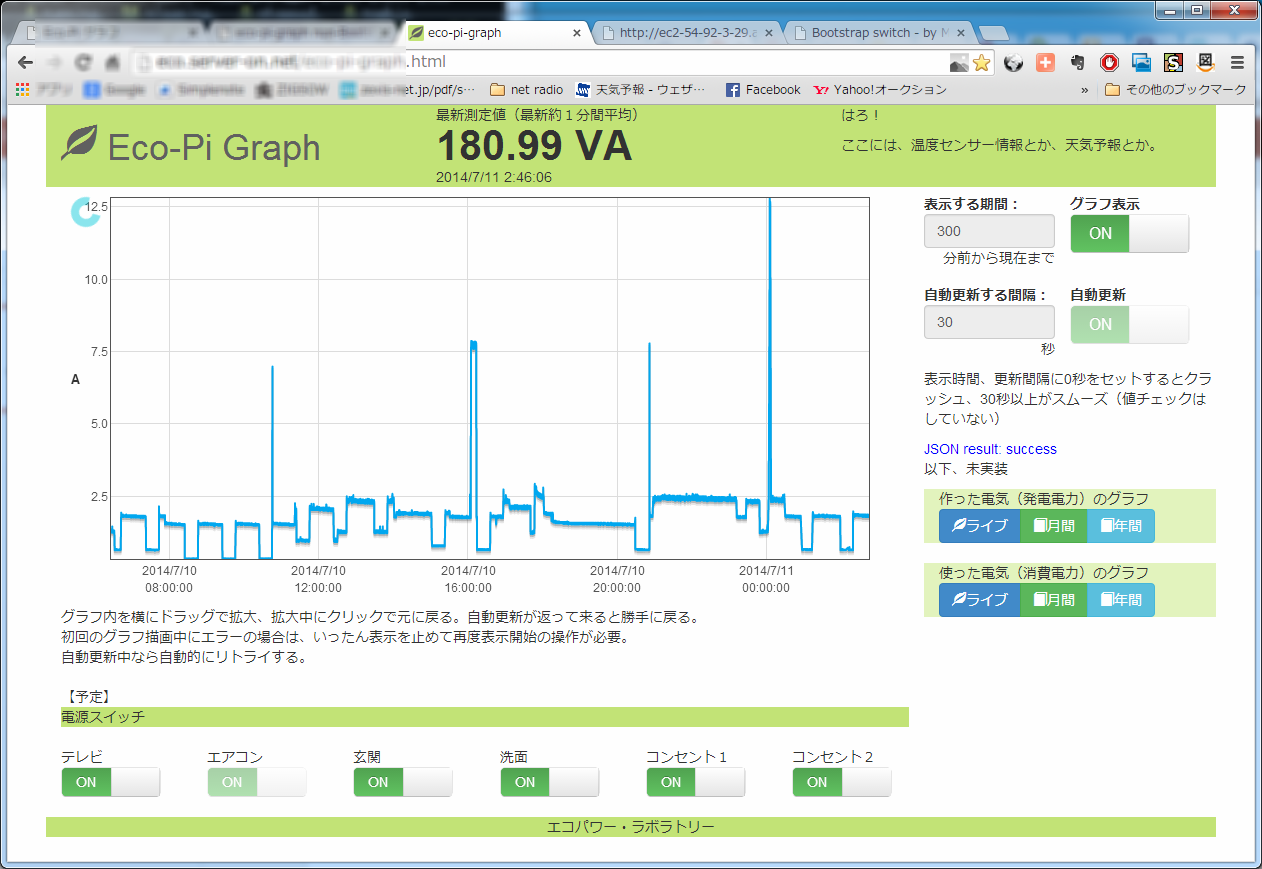Expand the hidden bookmarks overflow chevron
Screen dimensions: 1262x869
(x=1085, y=90)
